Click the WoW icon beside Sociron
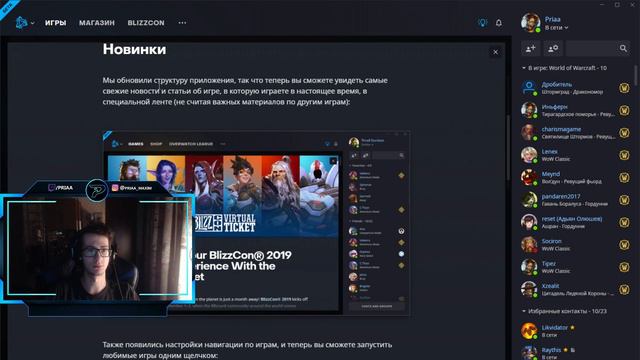Screen dimensions: 640x360 point(624,245)
